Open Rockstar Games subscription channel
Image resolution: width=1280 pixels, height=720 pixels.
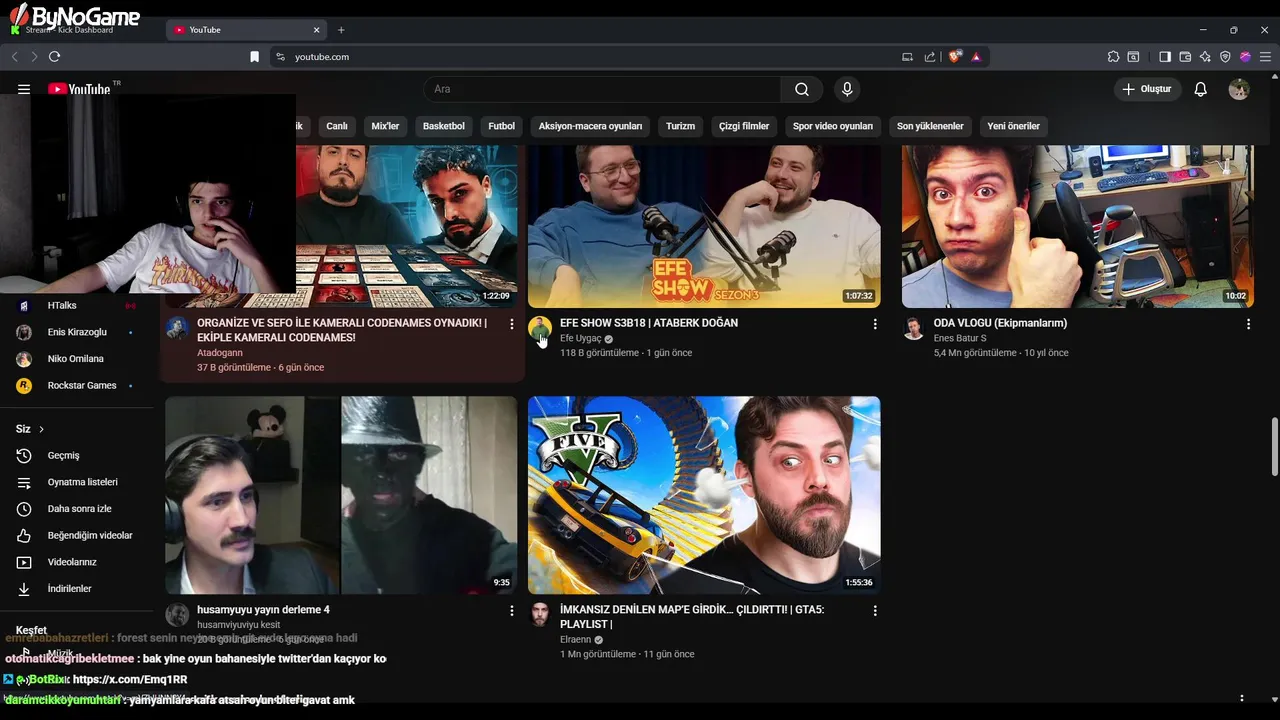tap(77, 385)
